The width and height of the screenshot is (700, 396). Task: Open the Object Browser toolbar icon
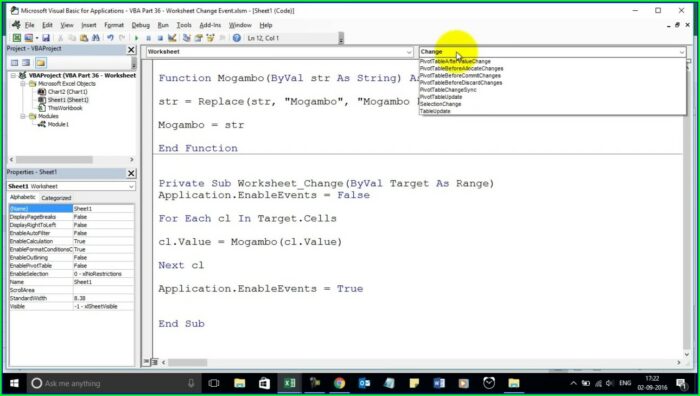click(x=210, y=38)
